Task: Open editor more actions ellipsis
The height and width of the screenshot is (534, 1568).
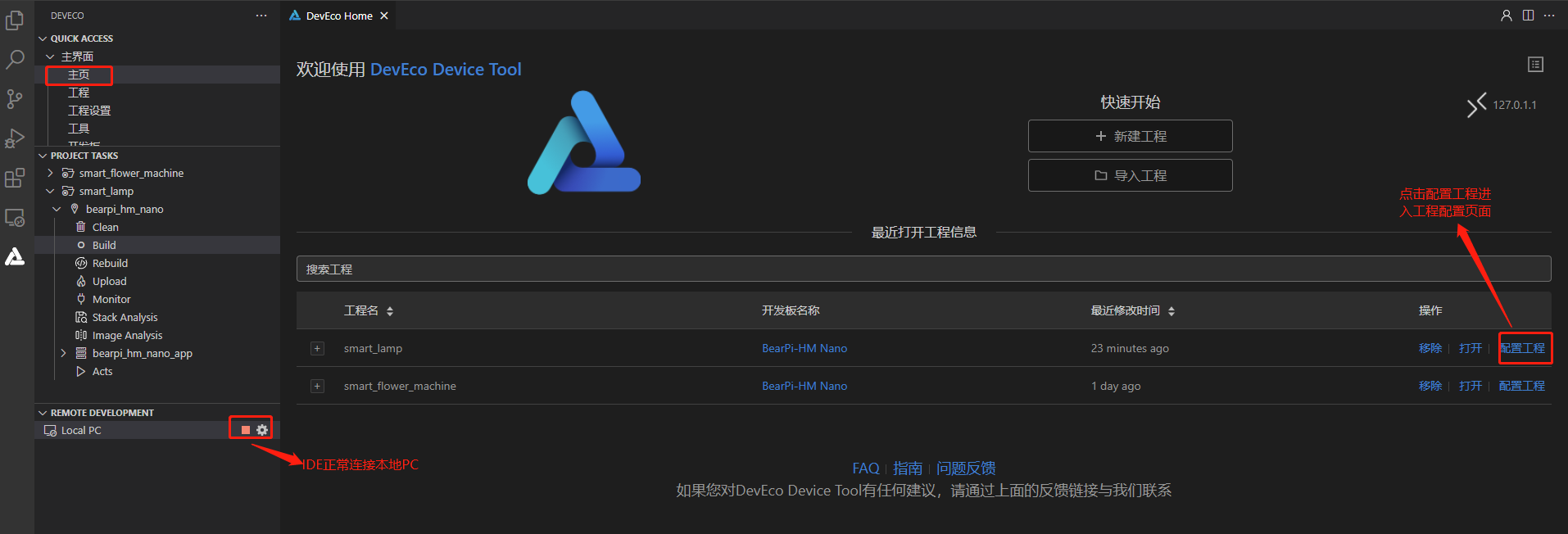Action: (1549, 16)
